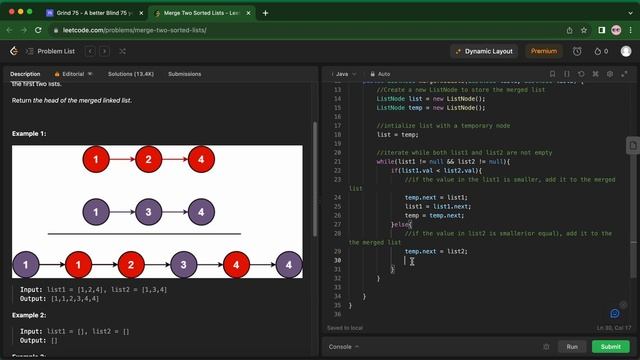Close the Merge Two Sorted Lists tab
This screenshot has height=360, width=640.
point(248,13)
